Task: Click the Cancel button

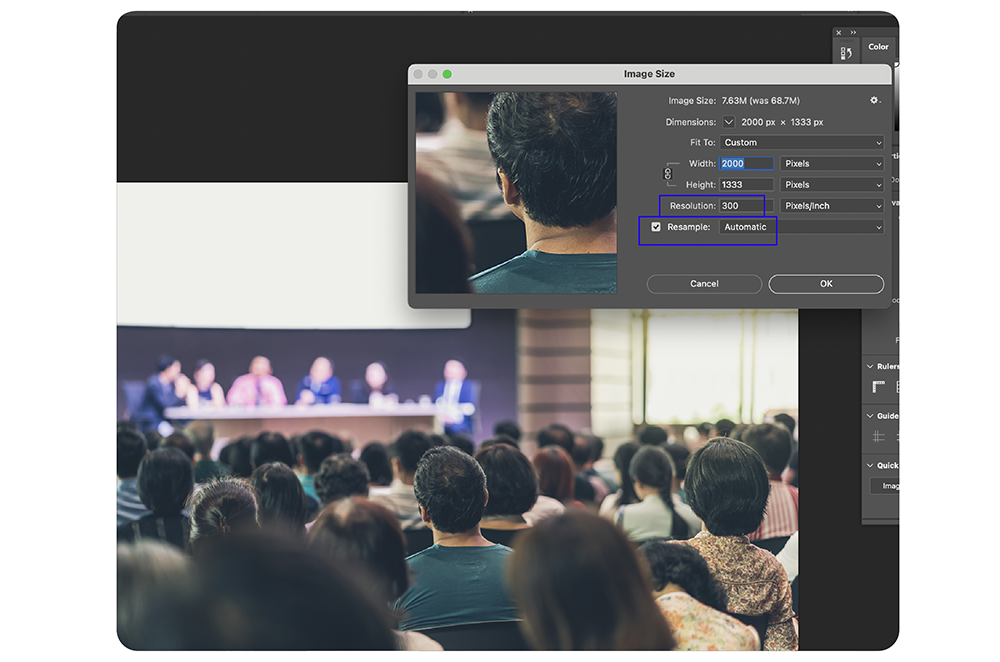Action: point(704,284)
